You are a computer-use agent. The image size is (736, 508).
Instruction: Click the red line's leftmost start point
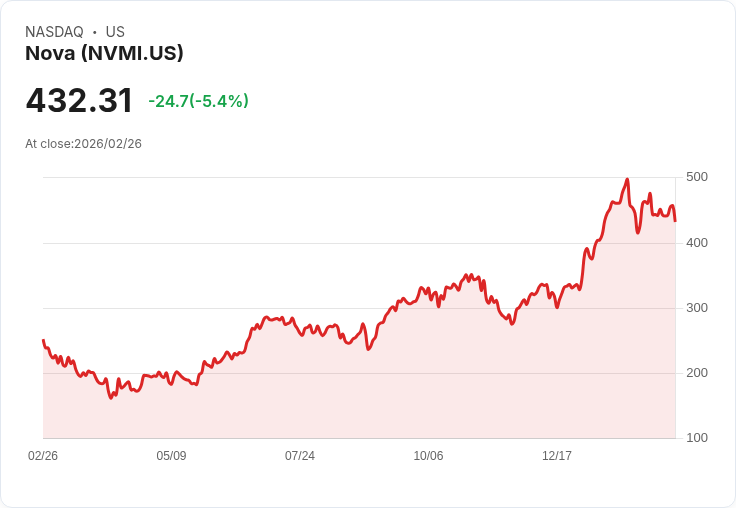pos(43,340)
